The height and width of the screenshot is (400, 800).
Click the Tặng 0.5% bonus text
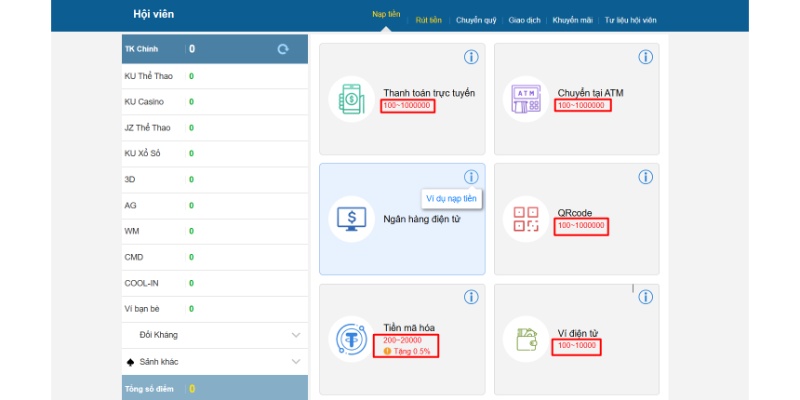click(x=411, y=351)
